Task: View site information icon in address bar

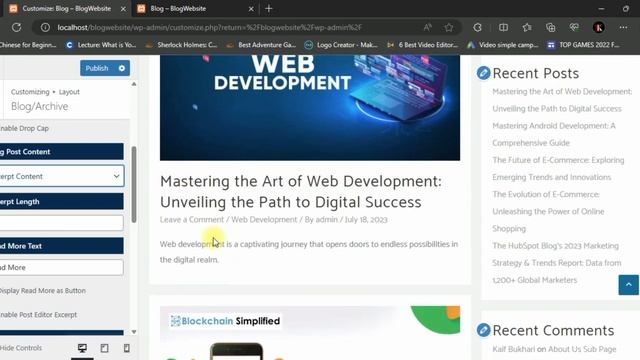Action: [x=45, y=27]
